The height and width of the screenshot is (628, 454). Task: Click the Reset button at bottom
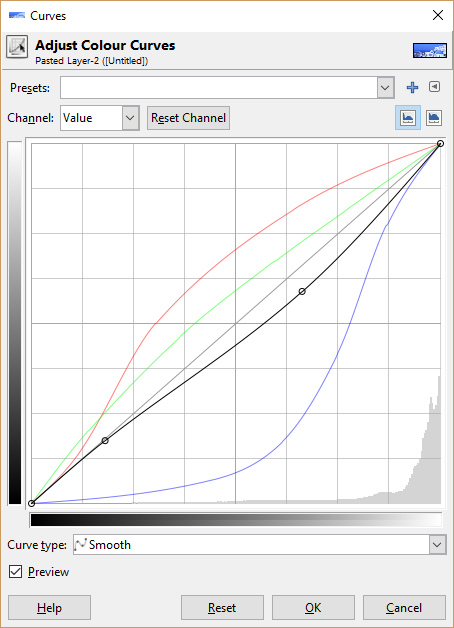222,608
